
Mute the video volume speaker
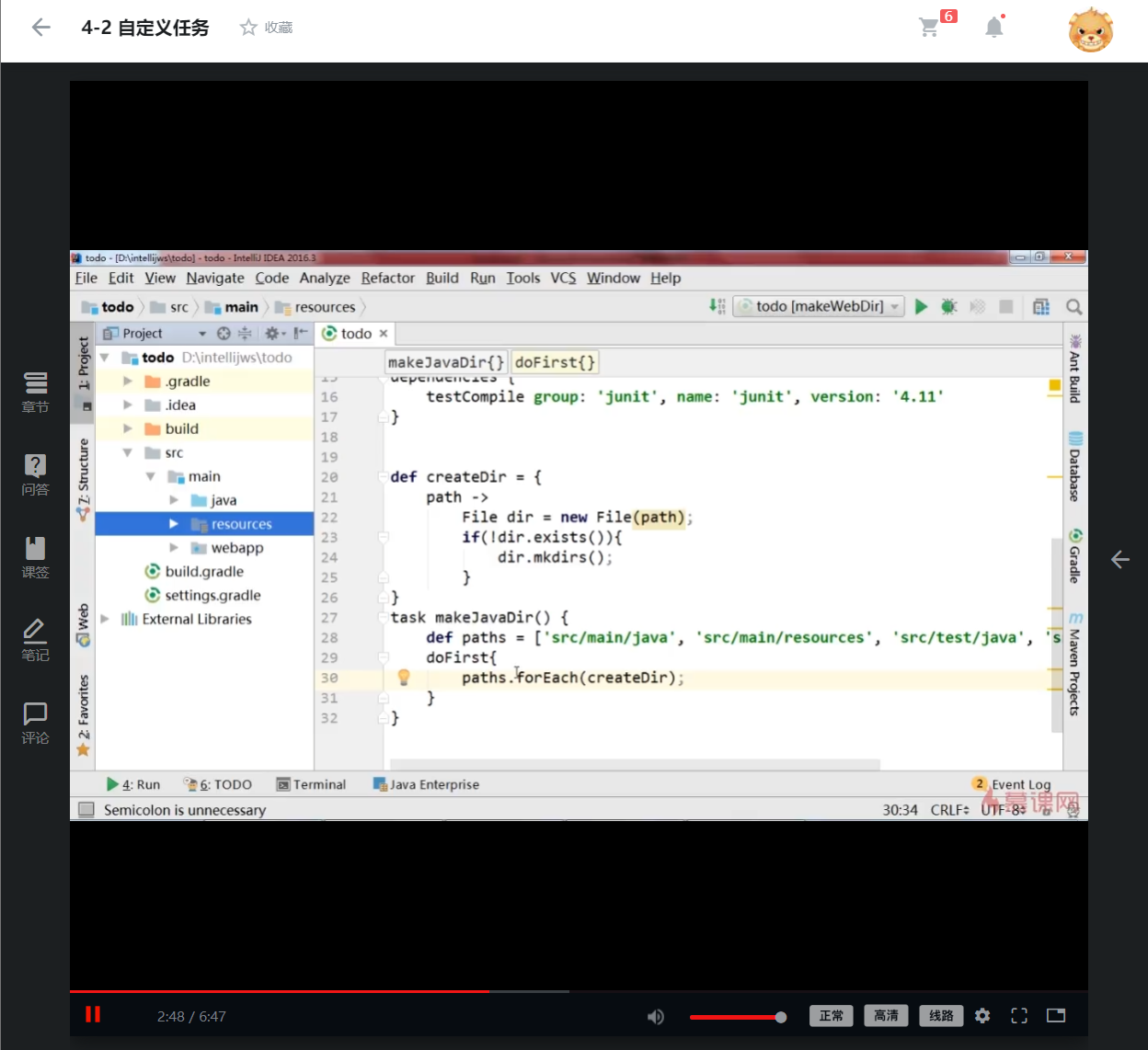click(x=656, y=1016)
